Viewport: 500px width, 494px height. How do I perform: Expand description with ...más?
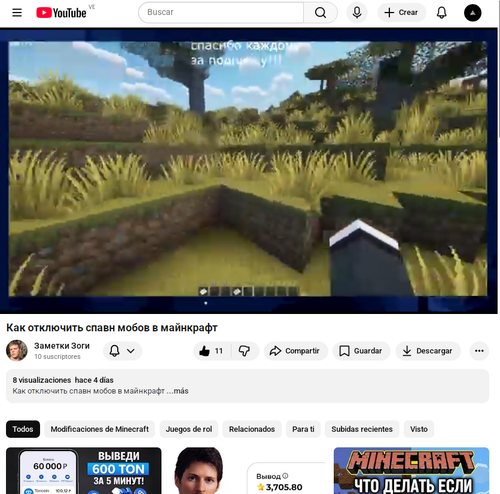(178, 391)
